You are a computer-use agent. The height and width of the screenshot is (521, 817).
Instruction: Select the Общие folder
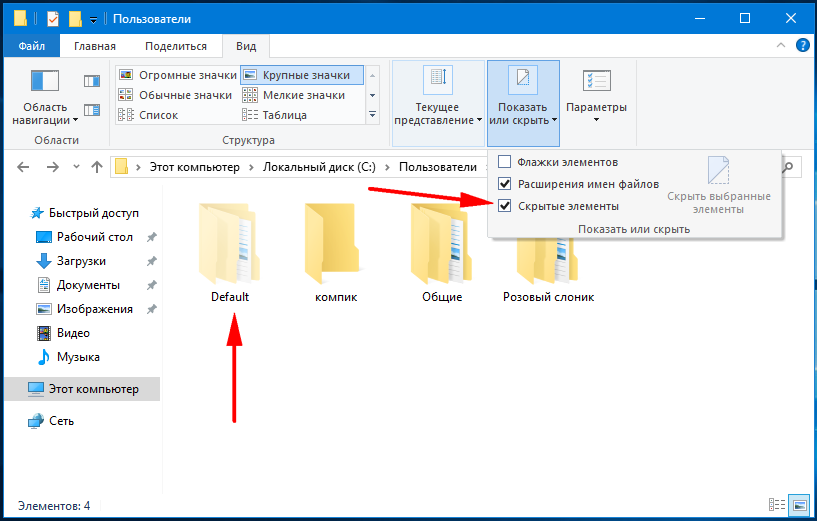pyautogui.click(x=442, y=253)
